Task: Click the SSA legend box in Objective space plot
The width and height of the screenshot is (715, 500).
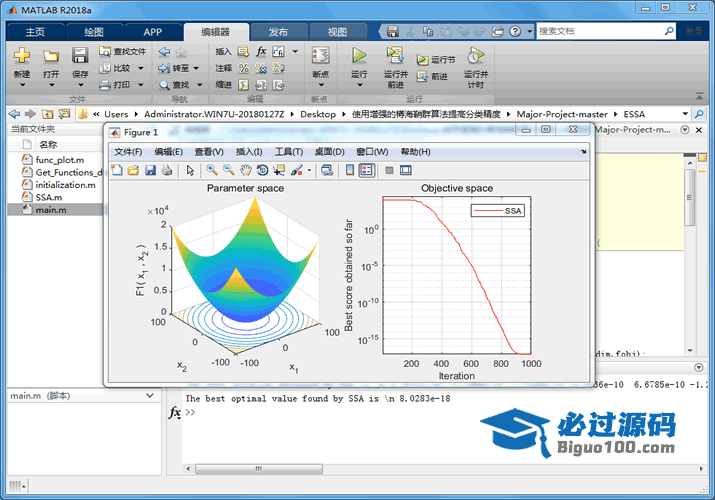Action: [x=497, y=211]
